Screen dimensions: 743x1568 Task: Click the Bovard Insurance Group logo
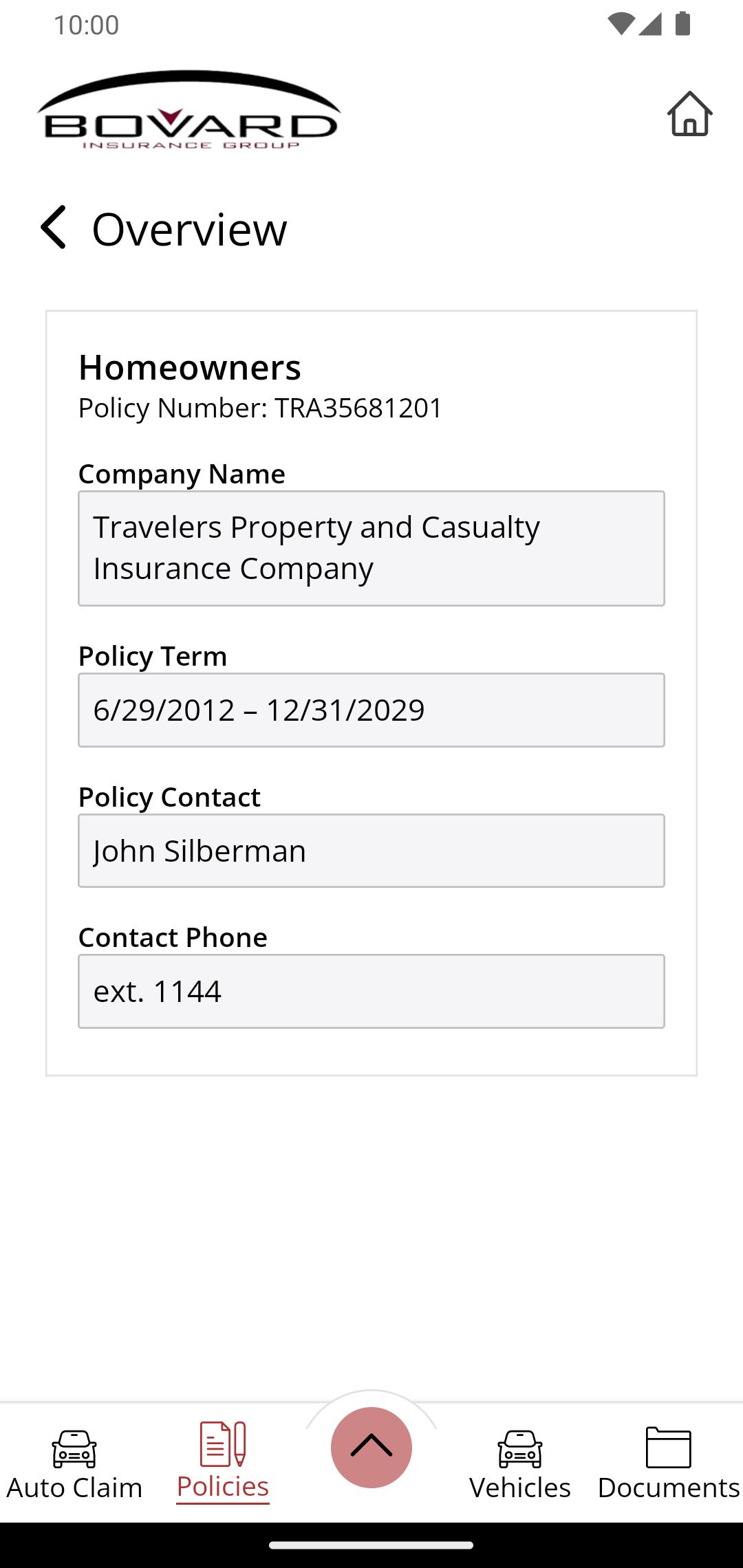189,110
